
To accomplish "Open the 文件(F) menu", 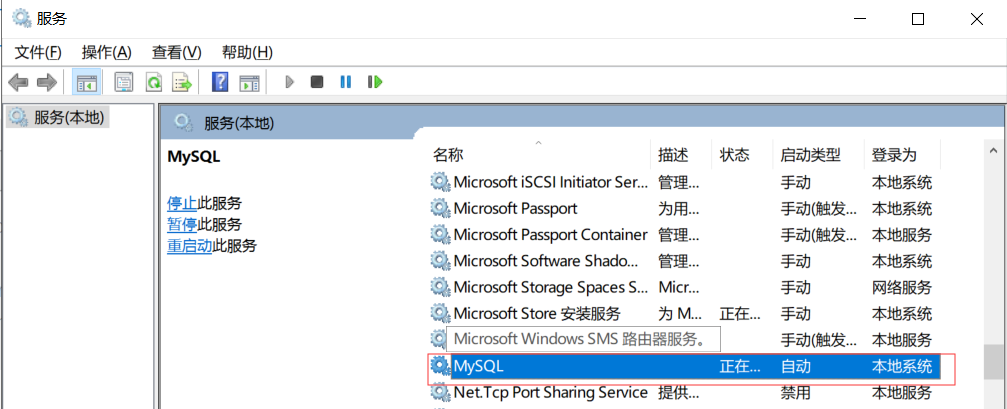I will pos(38,52).
